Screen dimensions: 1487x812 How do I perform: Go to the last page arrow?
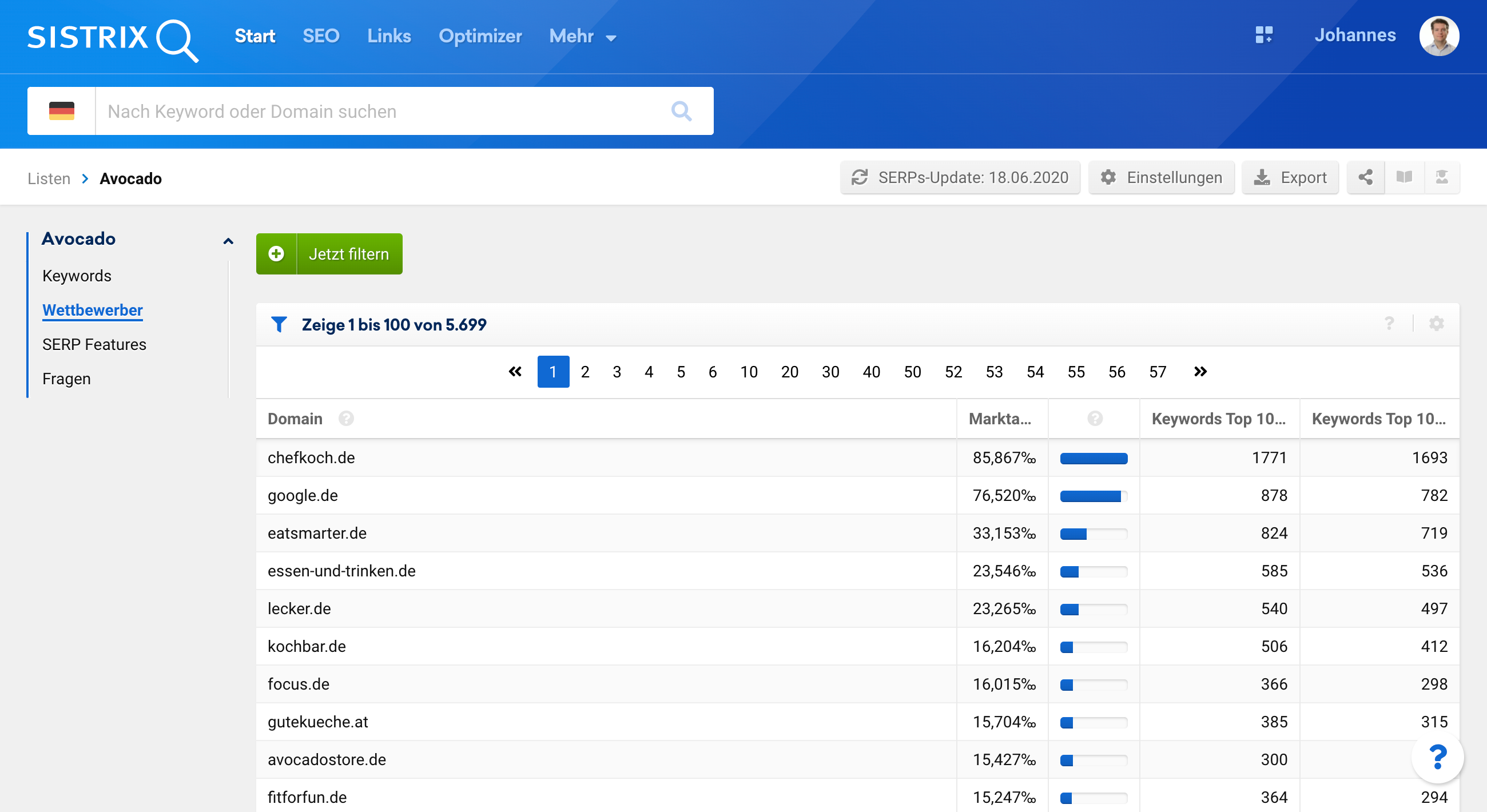[1200, 372]
